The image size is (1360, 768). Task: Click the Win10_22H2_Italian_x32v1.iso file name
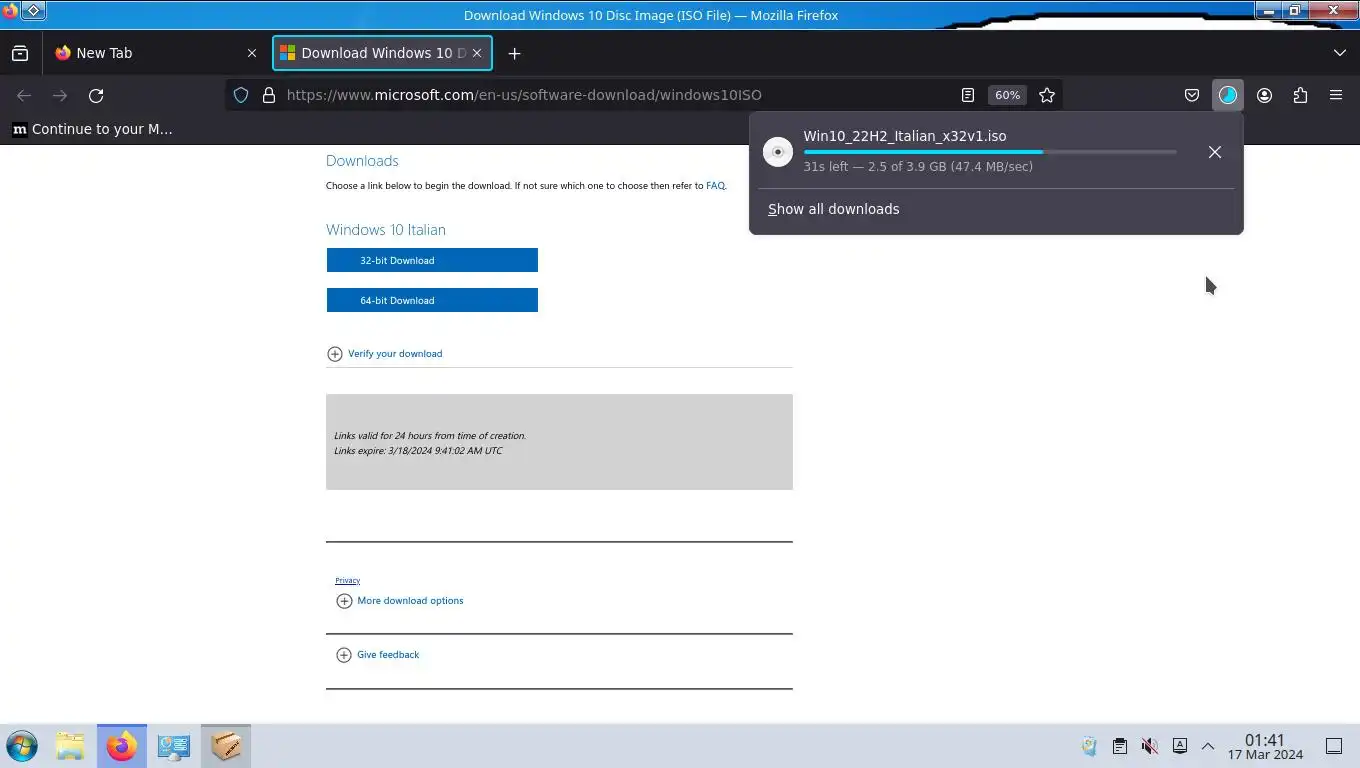pos(905,136)
